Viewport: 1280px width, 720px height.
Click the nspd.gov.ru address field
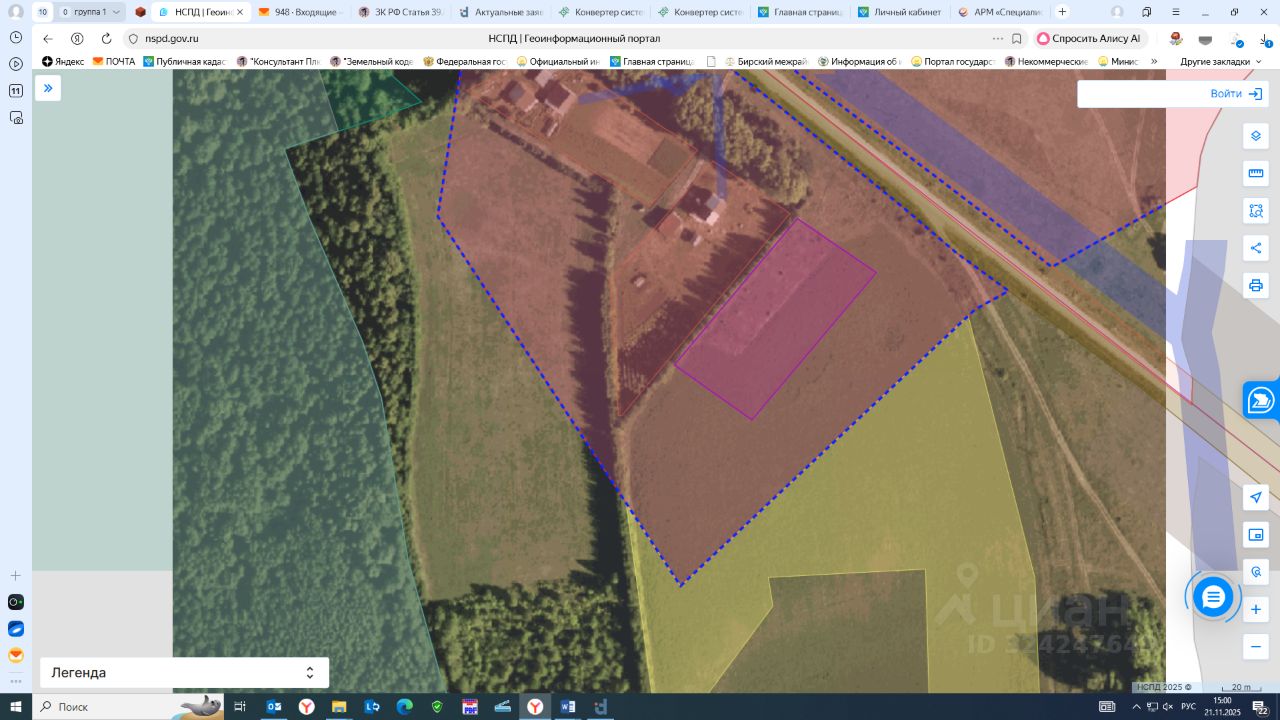pos(172,38)
